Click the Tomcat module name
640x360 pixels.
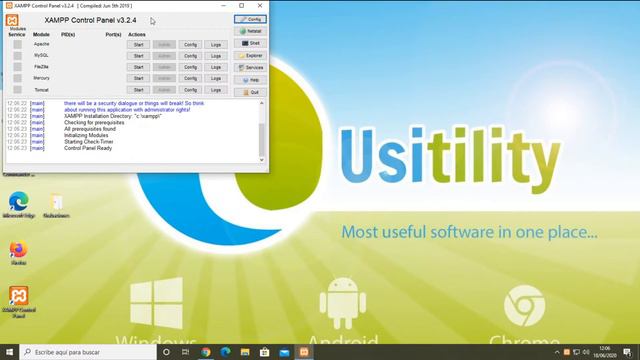click(41, 90)
